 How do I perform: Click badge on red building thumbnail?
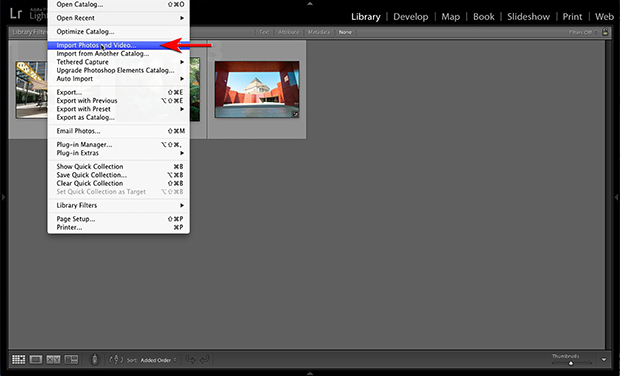pyautogui.click(x=295, y=114)
